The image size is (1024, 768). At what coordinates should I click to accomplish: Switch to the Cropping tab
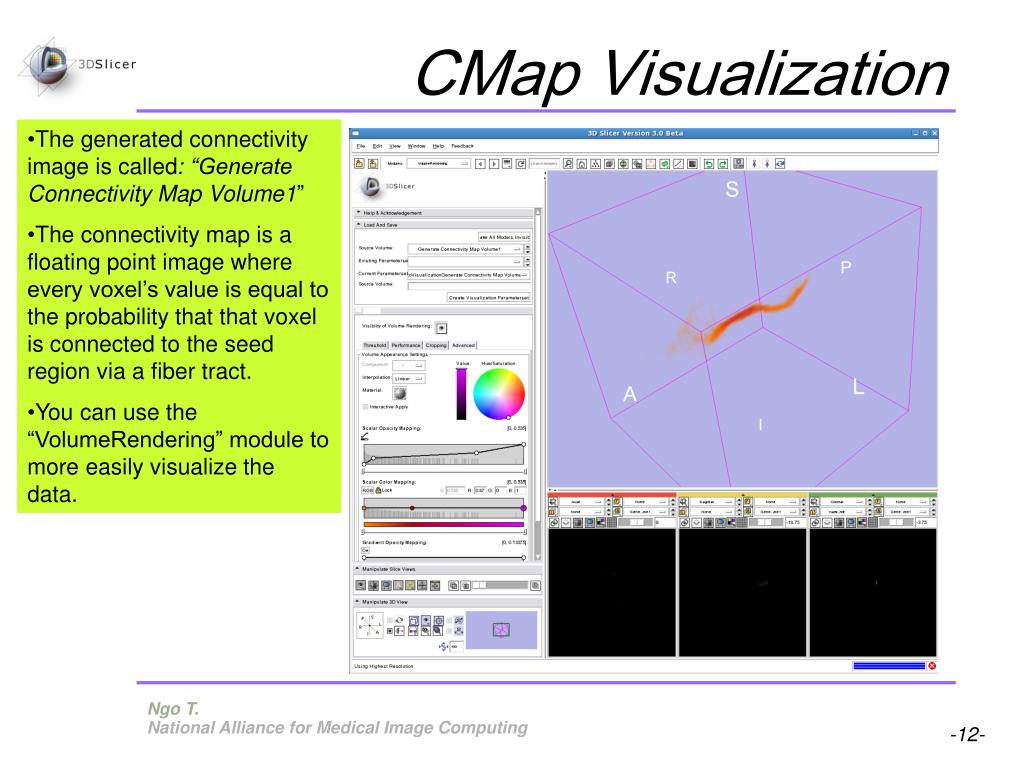coord(436,345)
